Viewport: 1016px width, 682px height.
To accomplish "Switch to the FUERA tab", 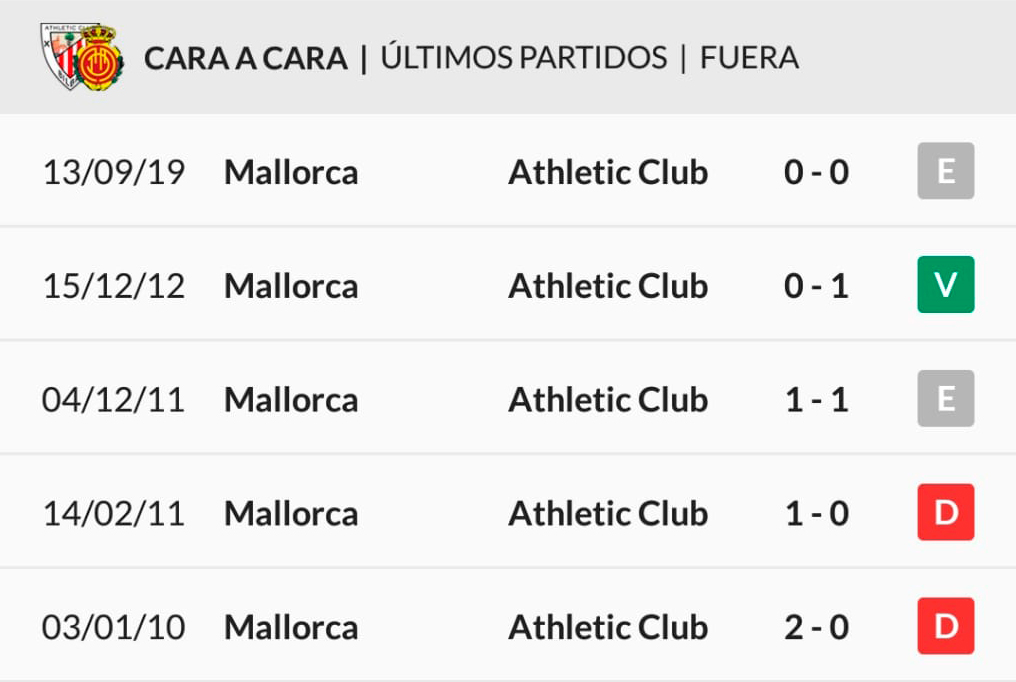I will tap(749, 58).
